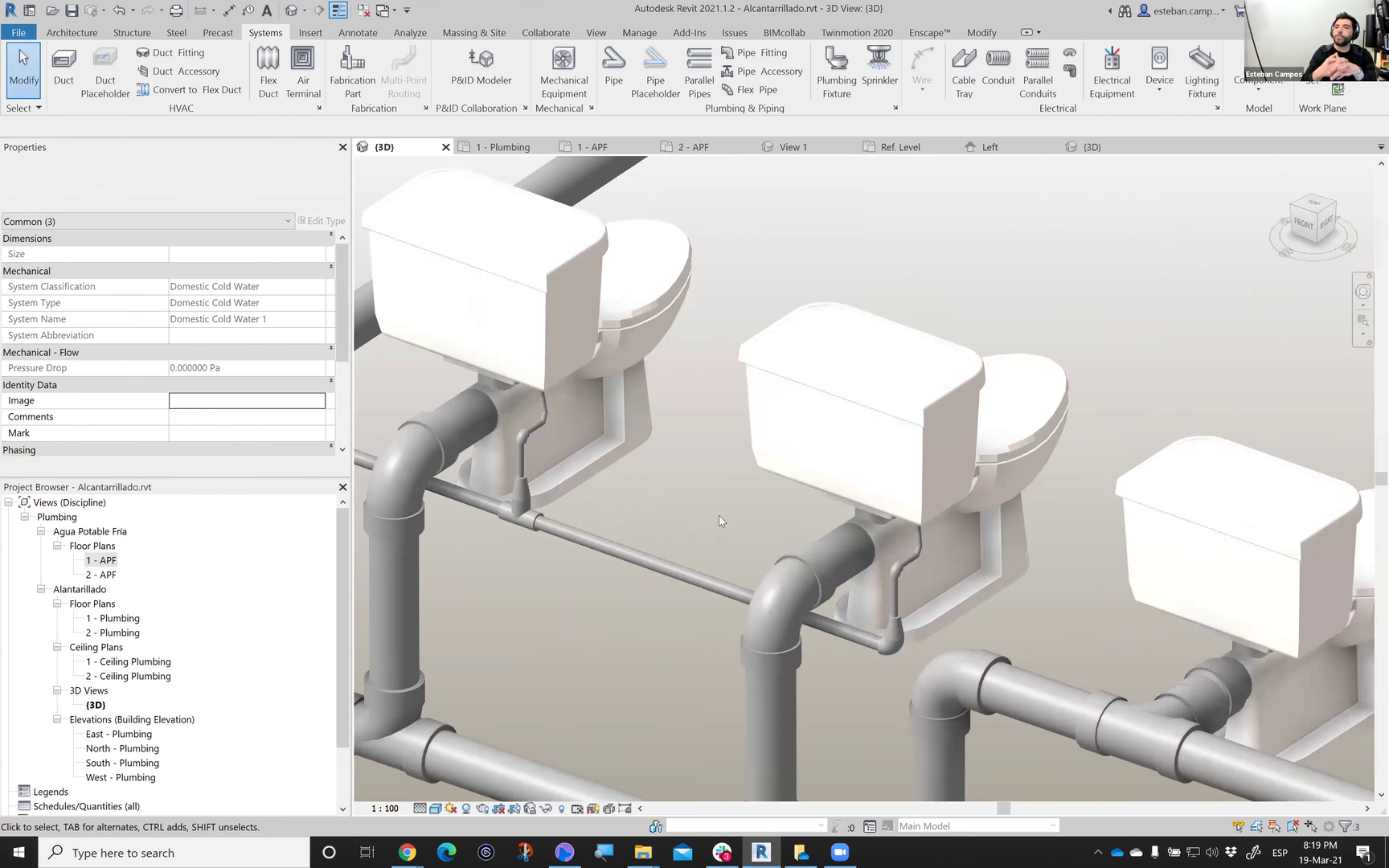
Task: Open the Annotate ribbon tab
Action: pyautogui.click(x=358, y=33)
